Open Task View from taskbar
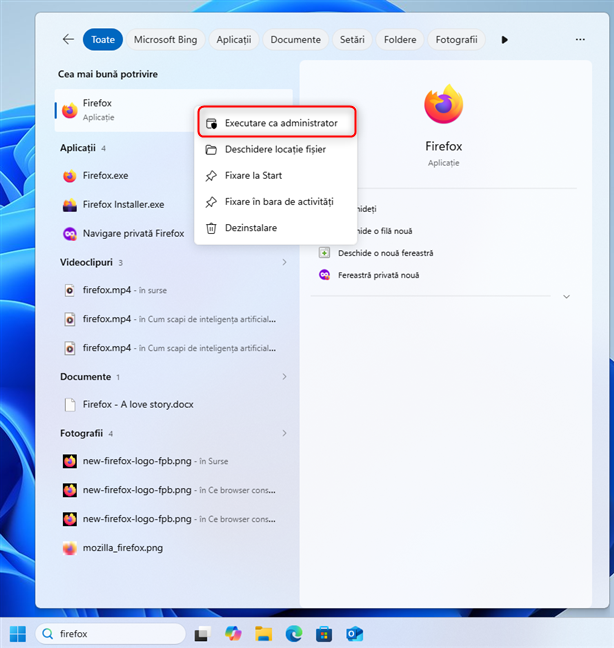Viewport: 614px width, 648px height. (x=203, y=634)
